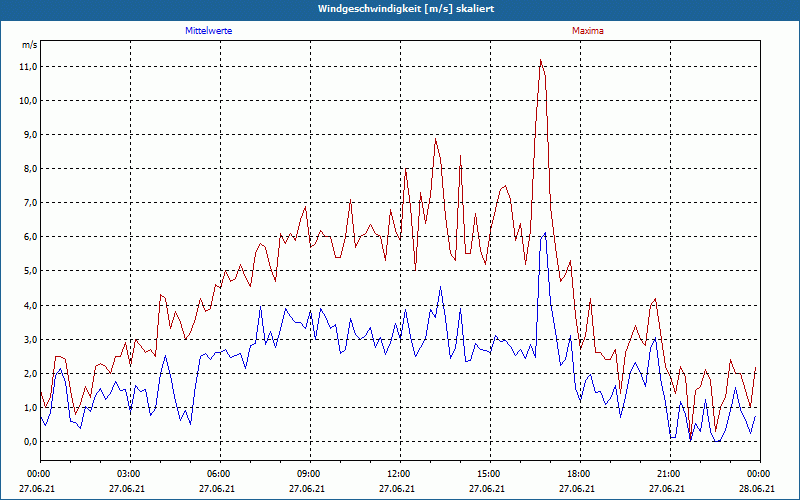This screenshot has width=800, height=500.
Task: Click the 00:00 time label above 28.06.21
Action: pyautogui.click(x=760, y=474)
